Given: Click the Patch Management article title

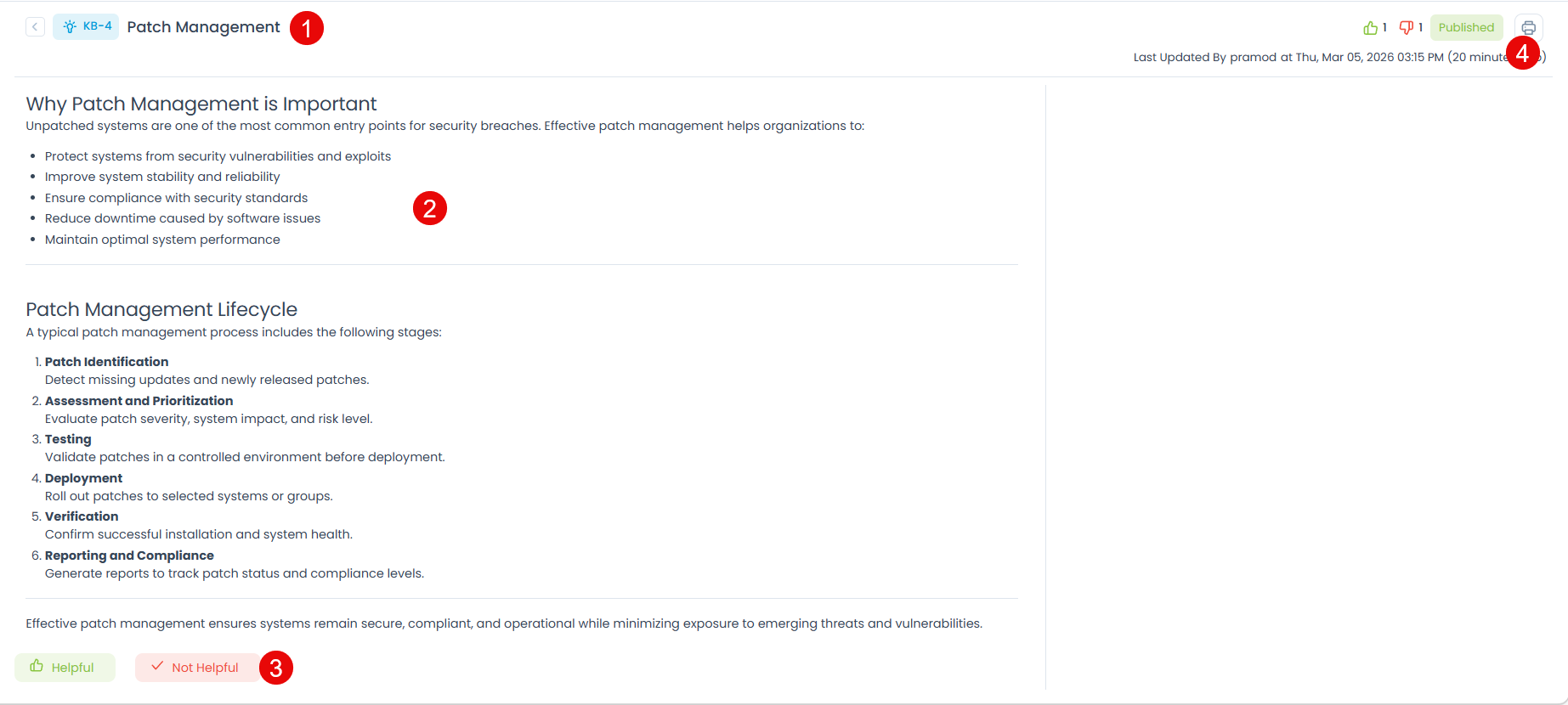Looking at the screenshot, I should 203,27.
